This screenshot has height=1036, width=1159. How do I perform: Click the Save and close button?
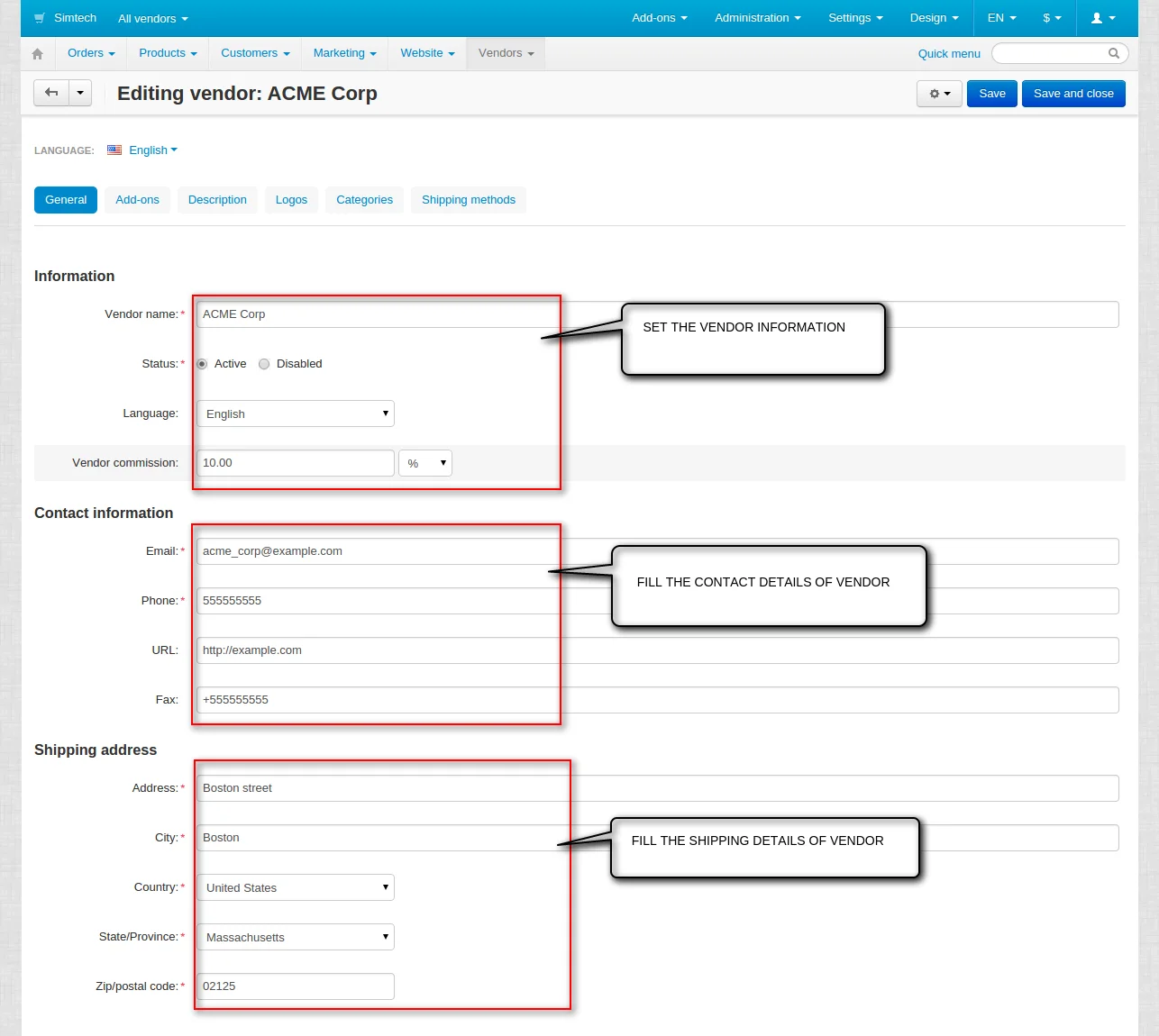pos(1072,94)
